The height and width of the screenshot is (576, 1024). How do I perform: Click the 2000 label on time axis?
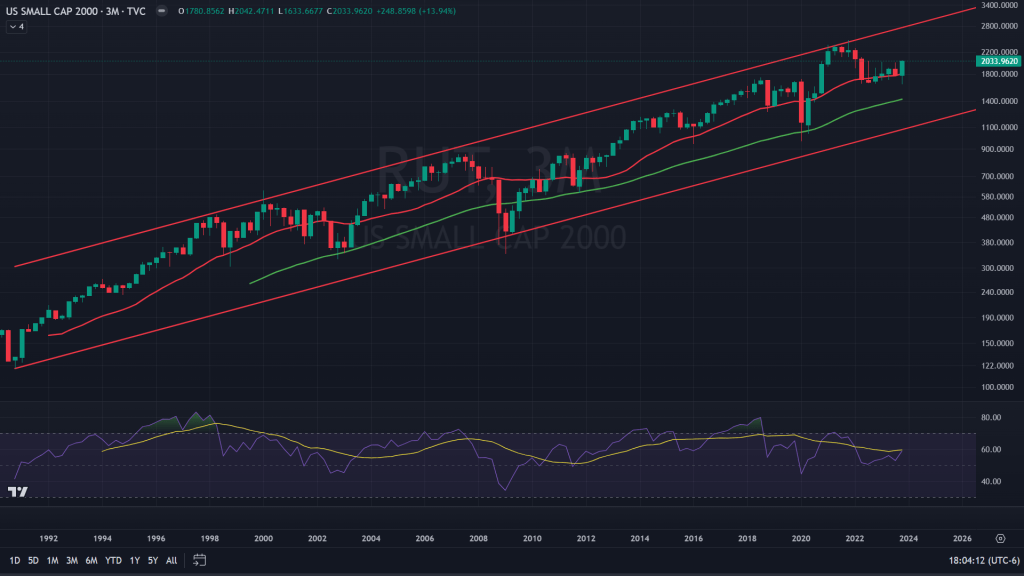point(263,537)
